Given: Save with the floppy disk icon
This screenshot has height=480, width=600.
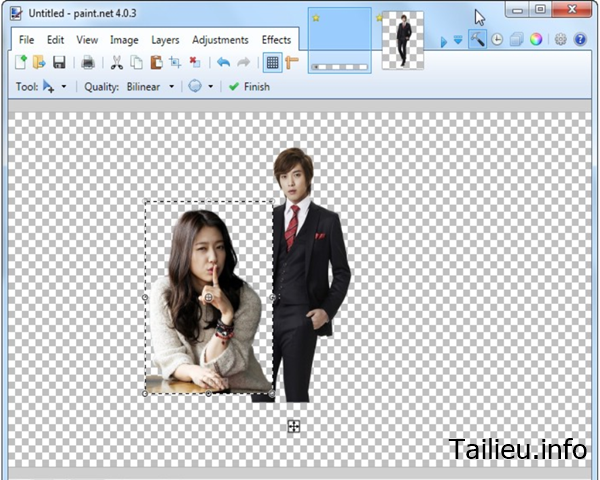Looking at the screenshot, I should (59, 62).
